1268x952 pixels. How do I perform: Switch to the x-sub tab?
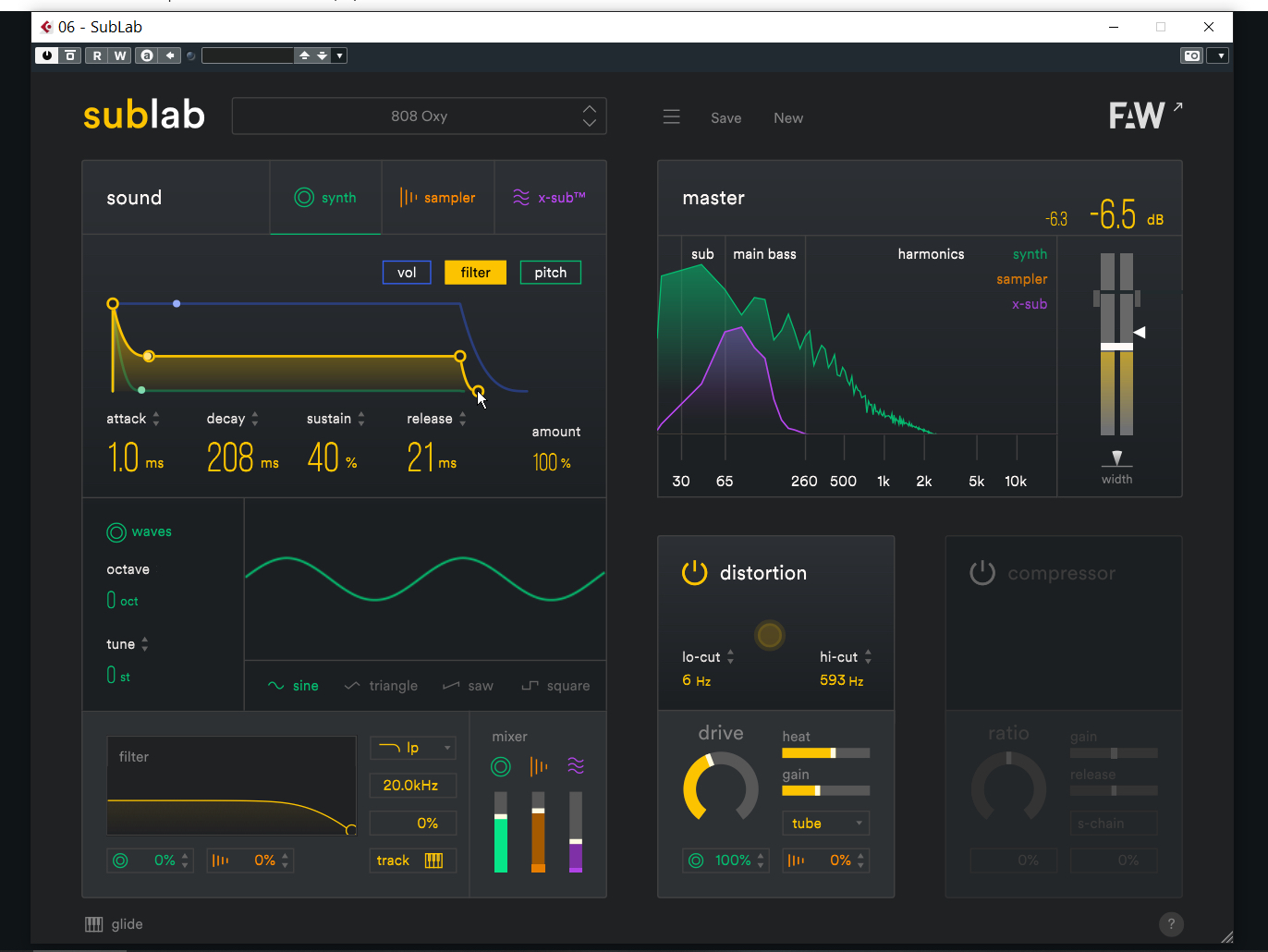click(x=550, y=198)
